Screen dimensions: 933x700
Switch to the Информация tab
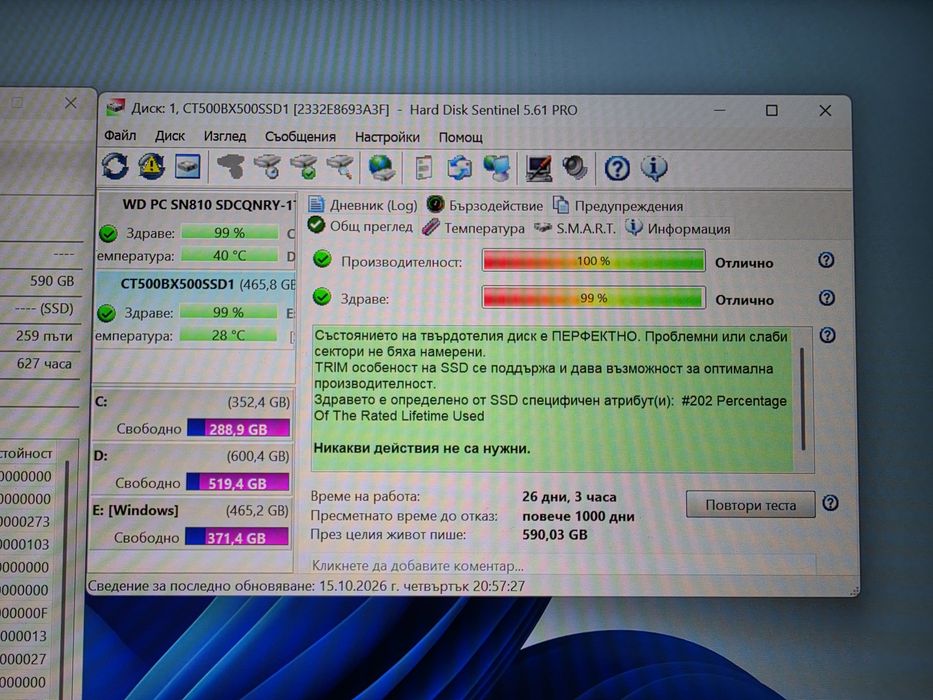[678, 229]
